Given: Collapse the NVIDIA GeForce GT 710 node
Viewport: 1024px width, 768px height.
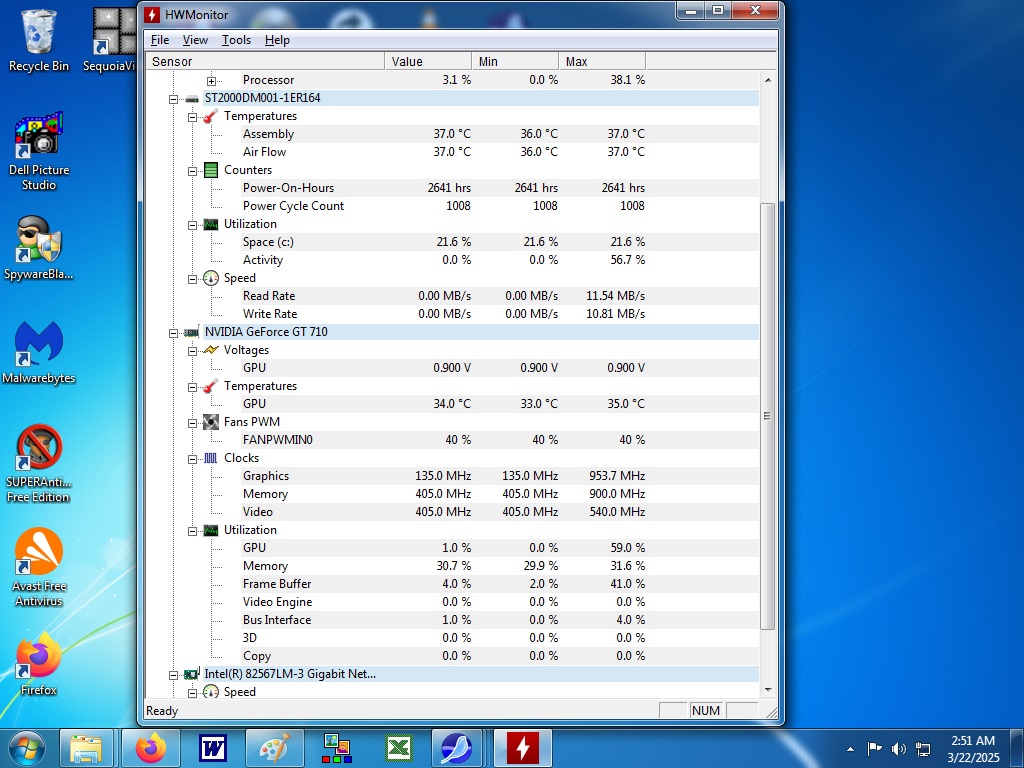Looking at the screenshot, I should [x=173, y=333].
